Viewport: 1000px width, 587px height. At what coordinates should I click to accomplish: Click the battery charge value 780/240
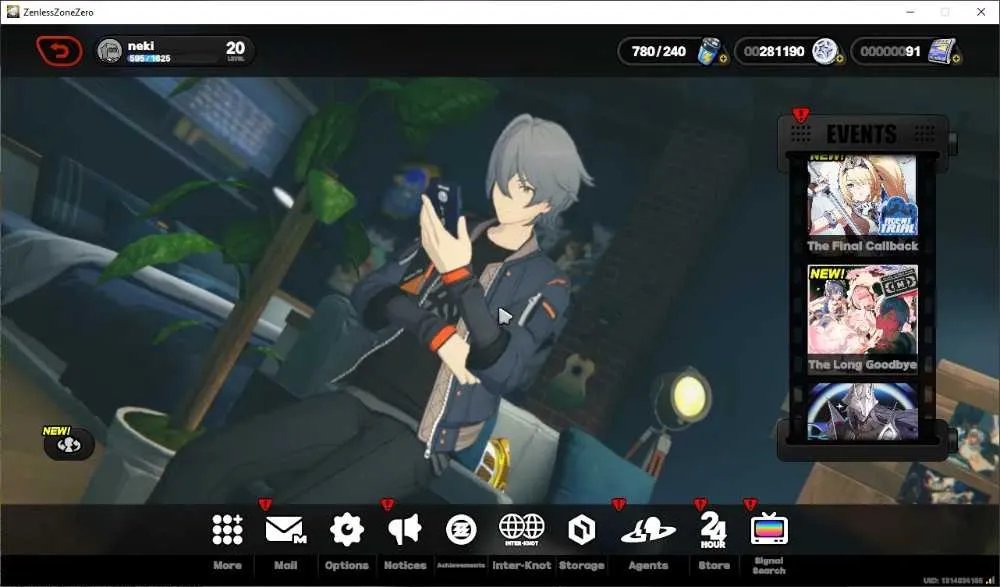[x=659, y=51]
